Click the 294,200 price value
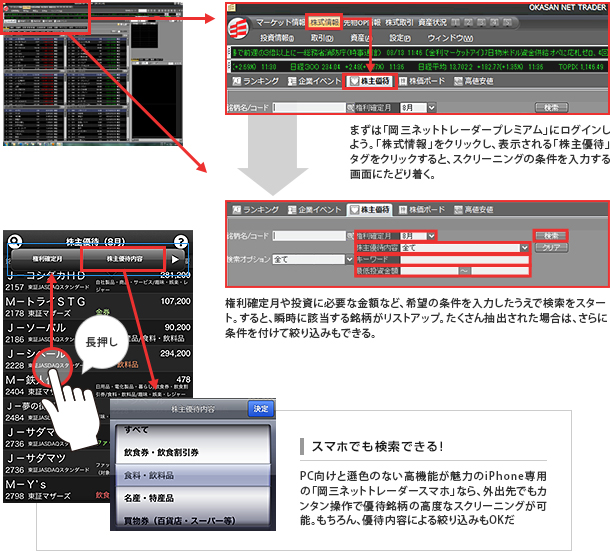Screen dimensions: 610x551 click(175, 353)
